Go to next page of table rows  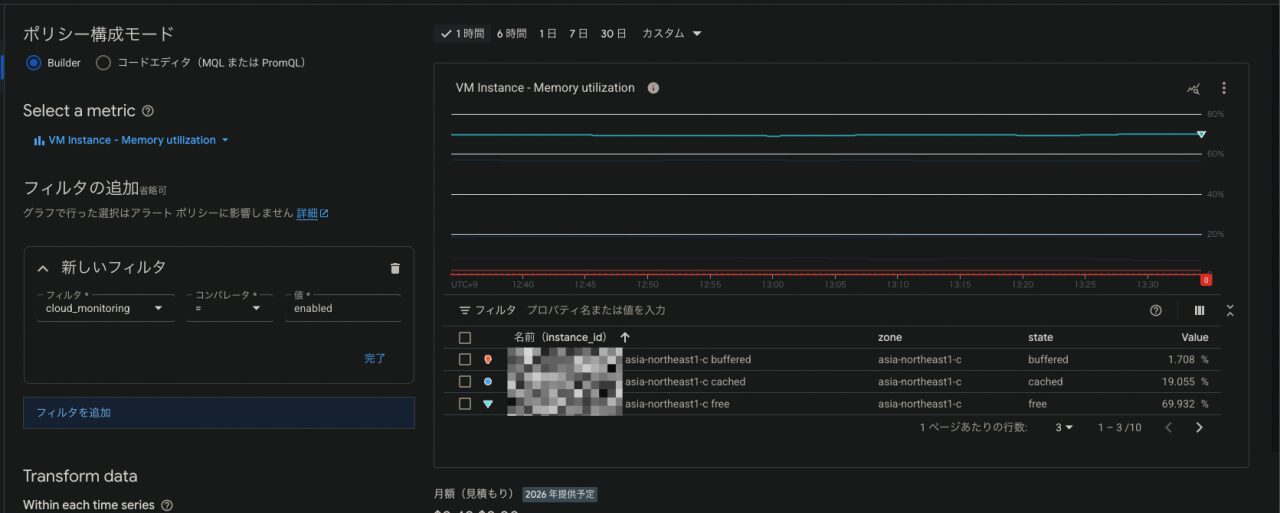(x=1199, y=428)
